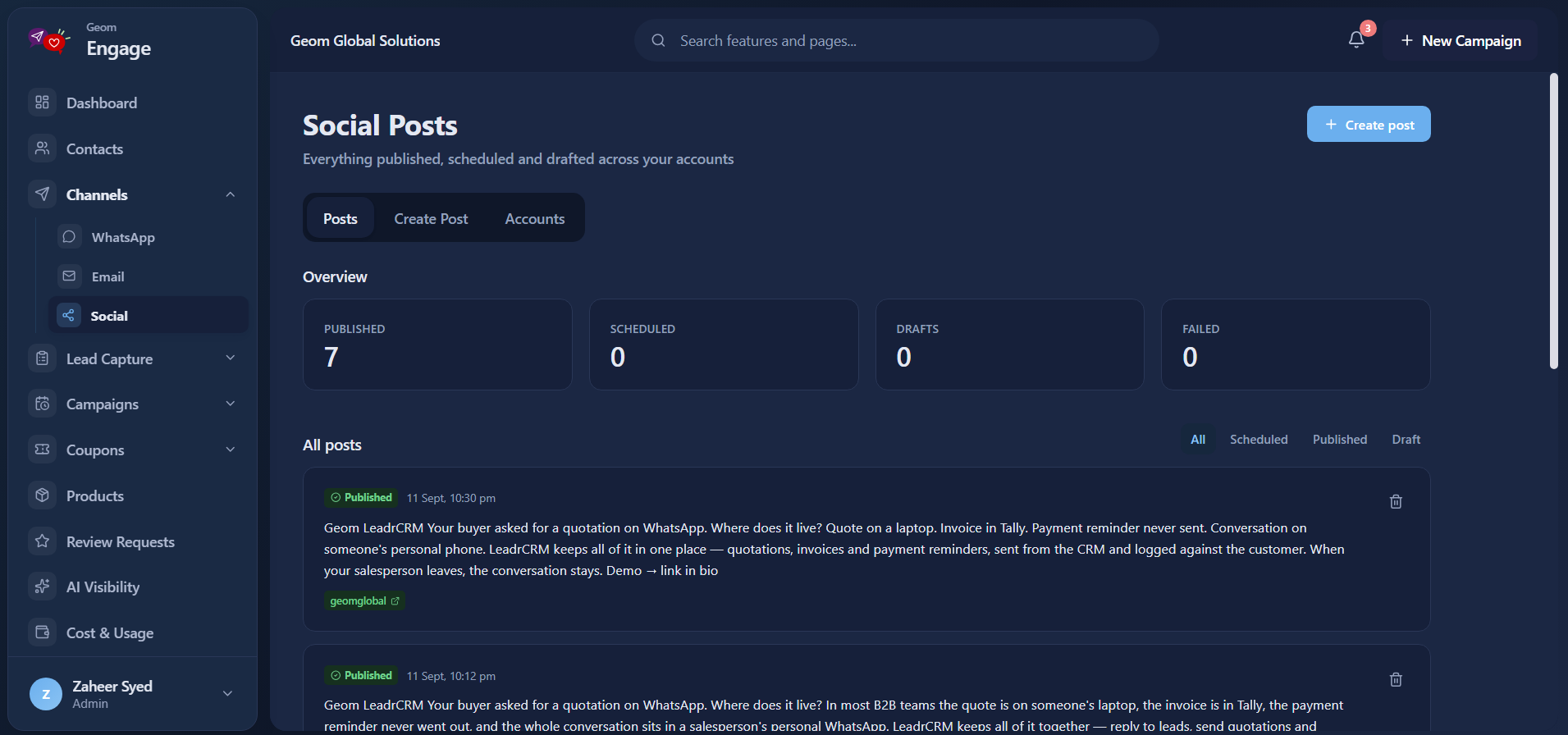
Task: Click the Review Requests star icon
Action: (42, 541)
